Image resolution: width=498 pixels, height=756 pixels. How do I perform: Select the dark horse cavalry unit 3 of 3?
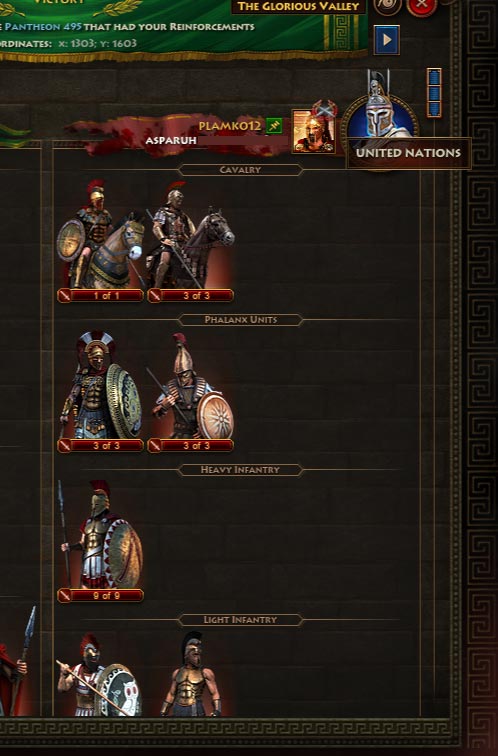[x=190, y=241]
